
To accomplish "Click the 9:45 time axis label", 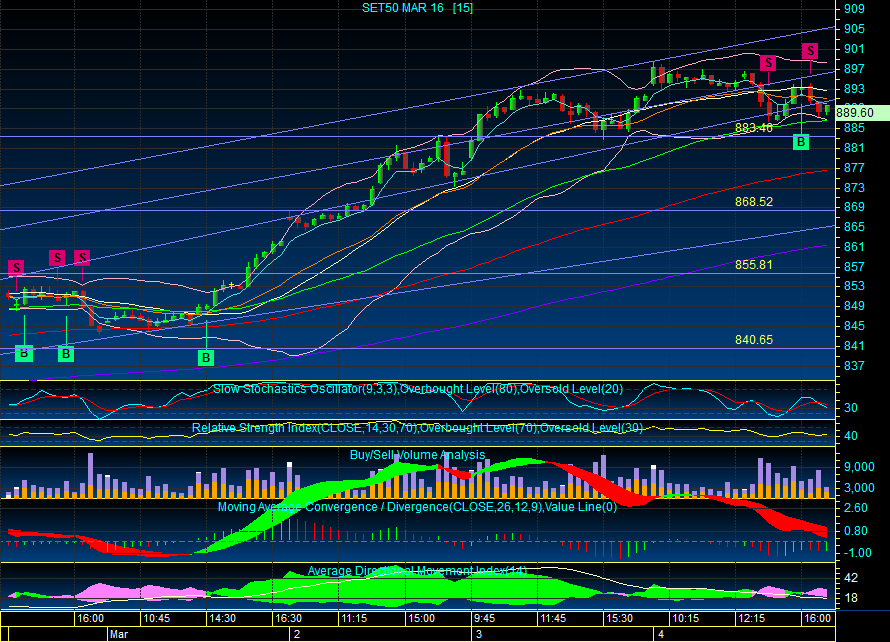I will point(484,618).
